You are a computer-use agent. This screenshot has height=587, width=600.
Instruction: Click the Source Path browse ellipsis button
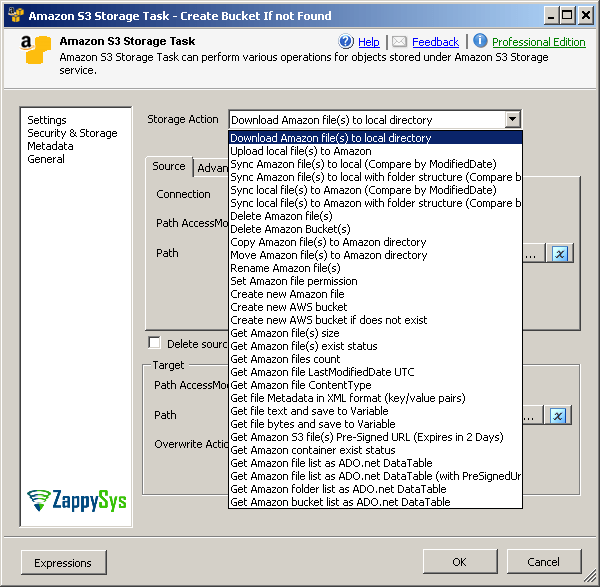click(533, 253)
